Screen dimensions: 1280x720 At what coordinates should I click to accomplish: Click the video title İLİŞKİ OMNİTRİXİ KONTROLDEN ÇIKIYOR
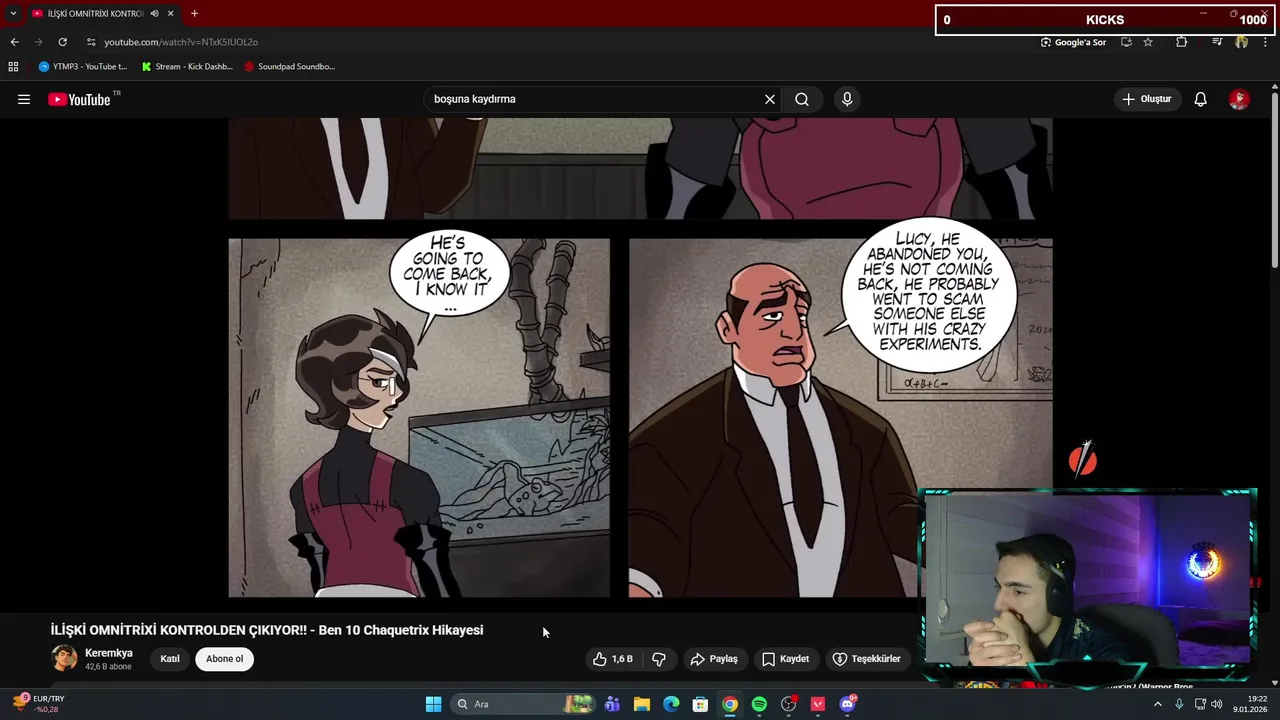267,630
